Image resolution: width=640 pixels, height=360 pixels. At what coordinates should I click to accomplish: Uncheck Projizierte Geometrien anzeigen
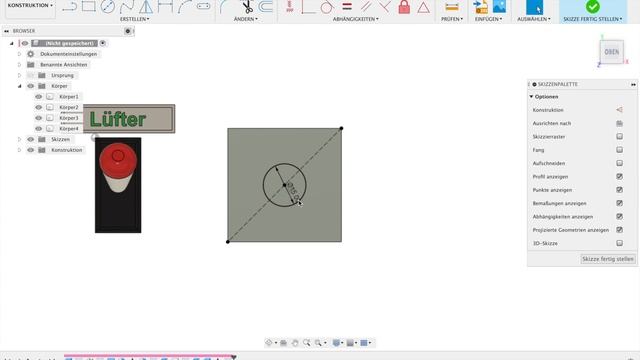619,230
